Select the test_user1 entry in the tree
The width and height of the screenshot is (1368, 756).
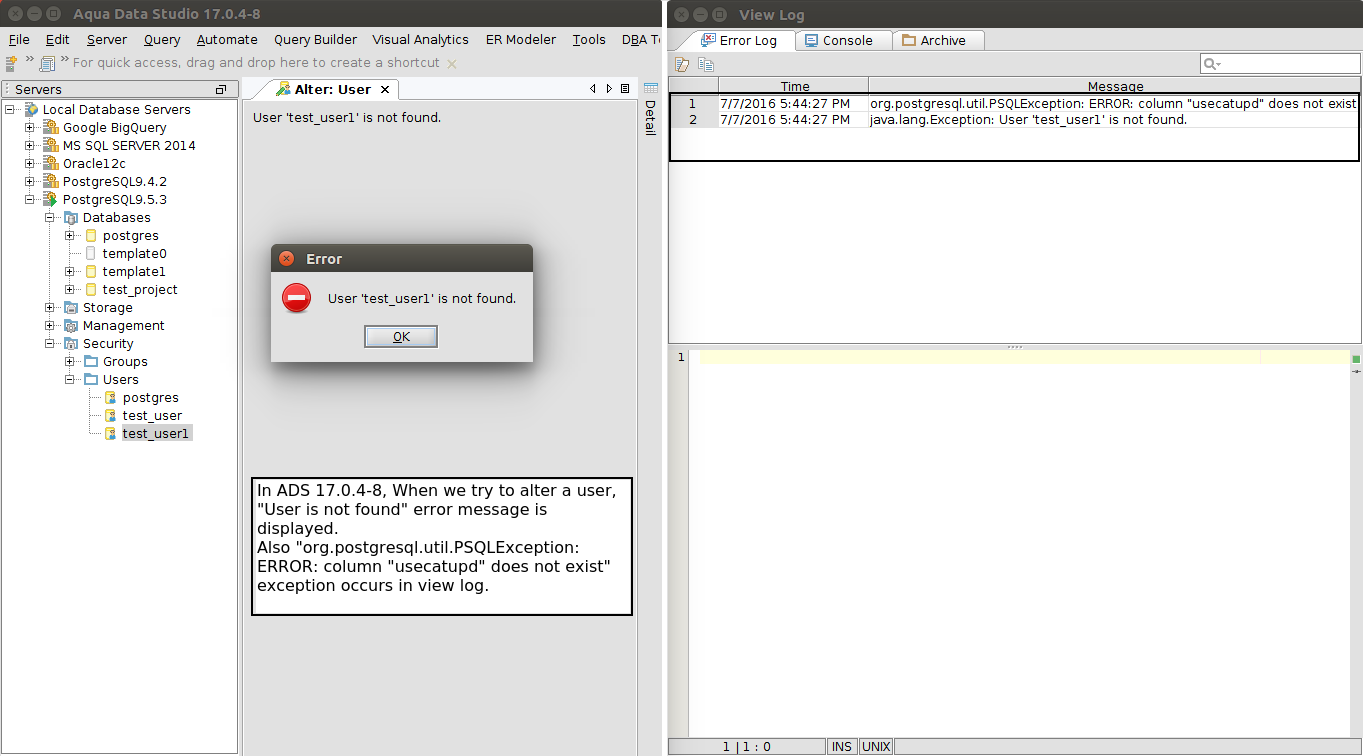(156, 434)
